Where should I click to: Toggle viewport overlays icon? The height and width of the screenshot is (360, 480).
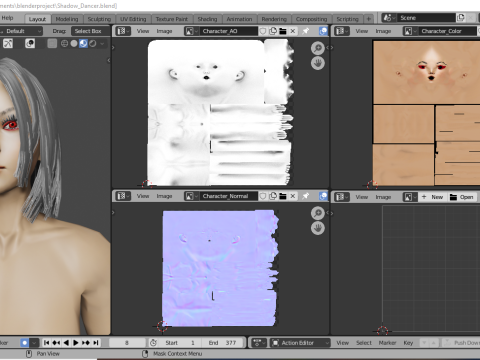[30, 43]
